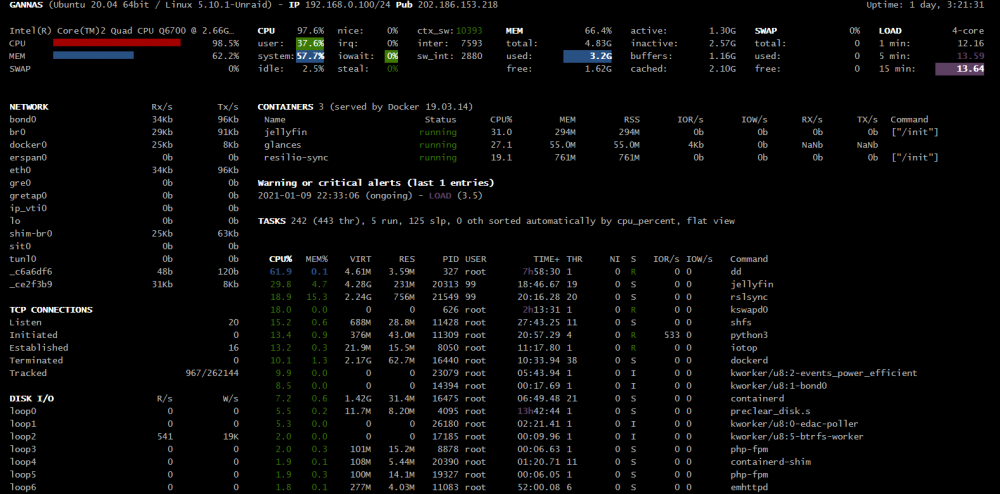Click the dockerd process command
The height and width of the screenshot is (494, 1000).
pos(749,360)
